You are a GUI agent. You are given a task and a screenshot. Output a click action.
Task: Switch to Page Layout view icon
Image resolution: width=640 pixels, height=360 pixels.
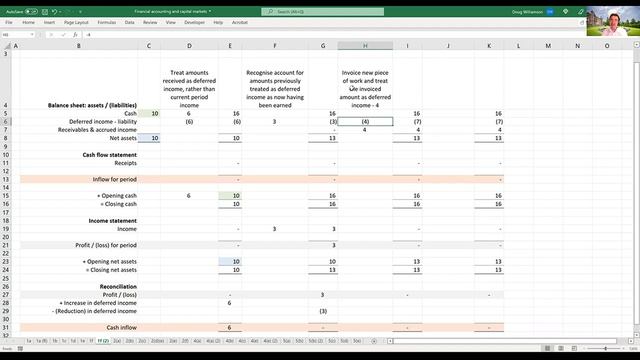click(x=561, y=348)
